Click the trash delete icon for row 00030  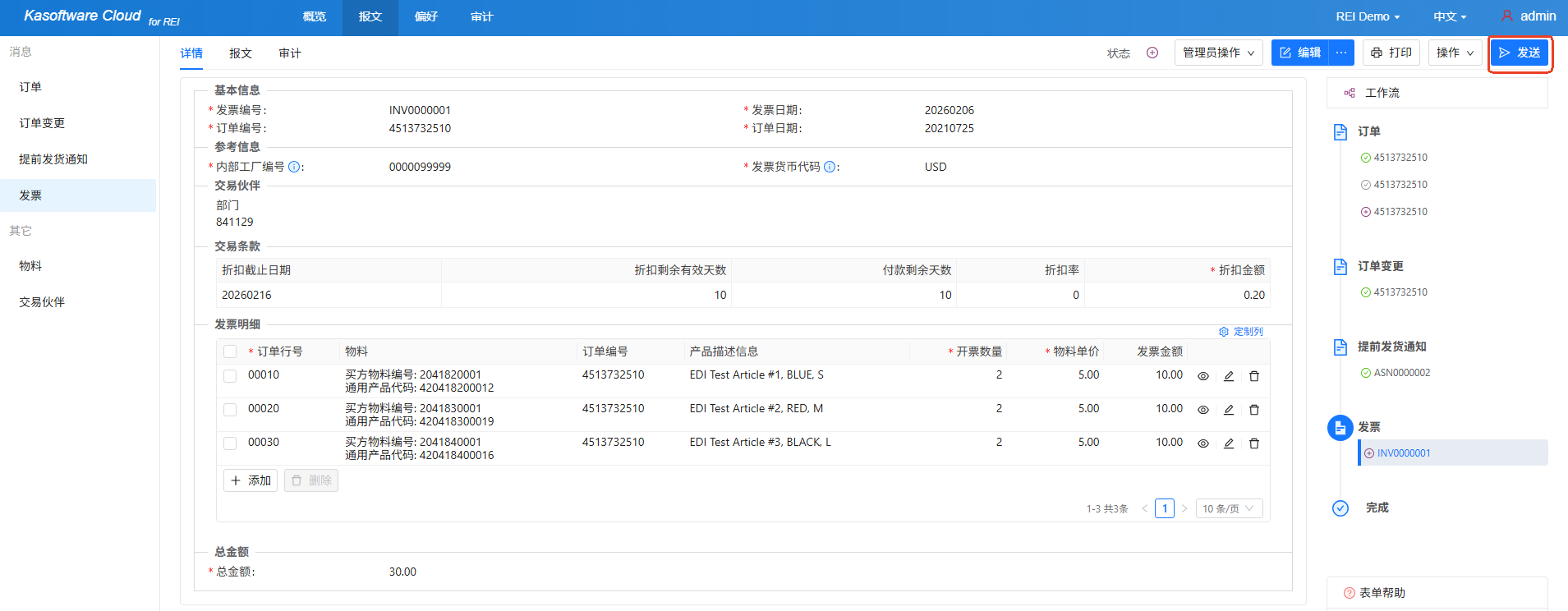[1254, 443]
